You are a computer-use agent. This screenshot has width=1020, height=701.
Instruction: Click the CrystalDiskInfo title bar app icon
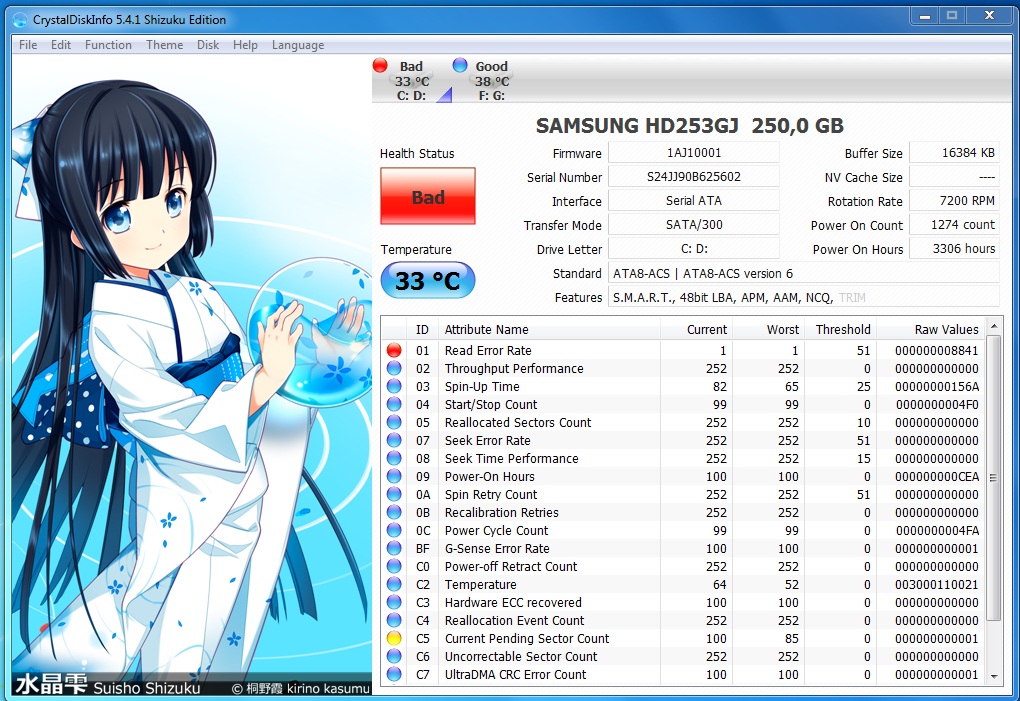20,19
